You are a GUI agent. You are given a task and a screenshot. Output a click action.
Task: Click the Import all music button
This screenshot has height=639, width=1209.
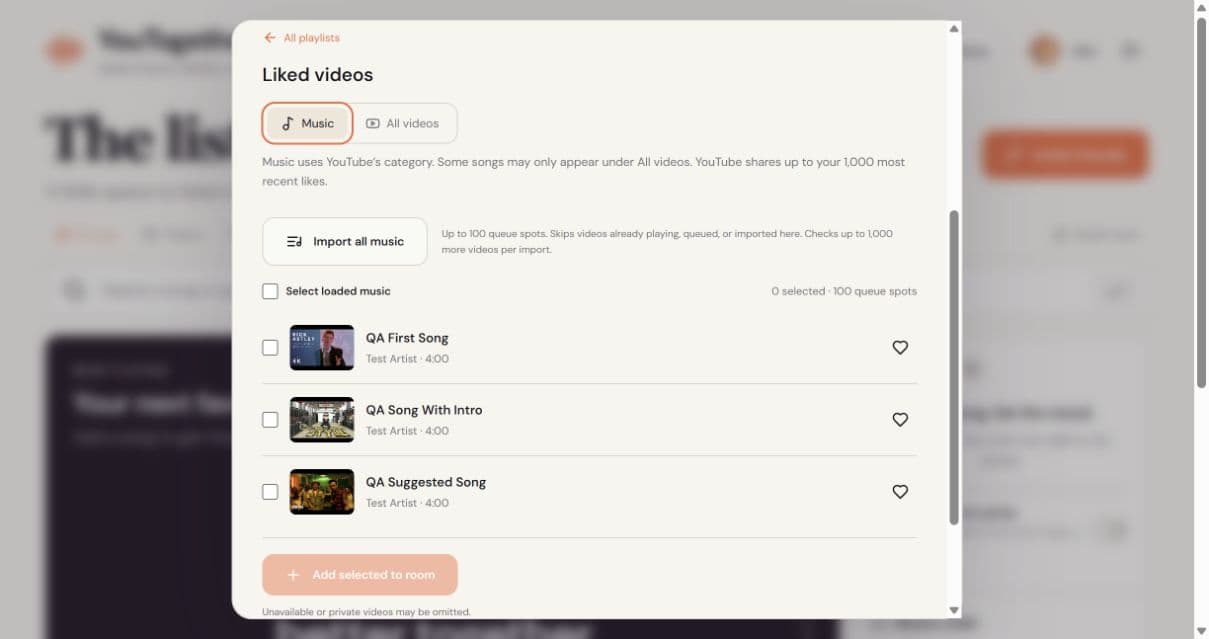point(345,242)
